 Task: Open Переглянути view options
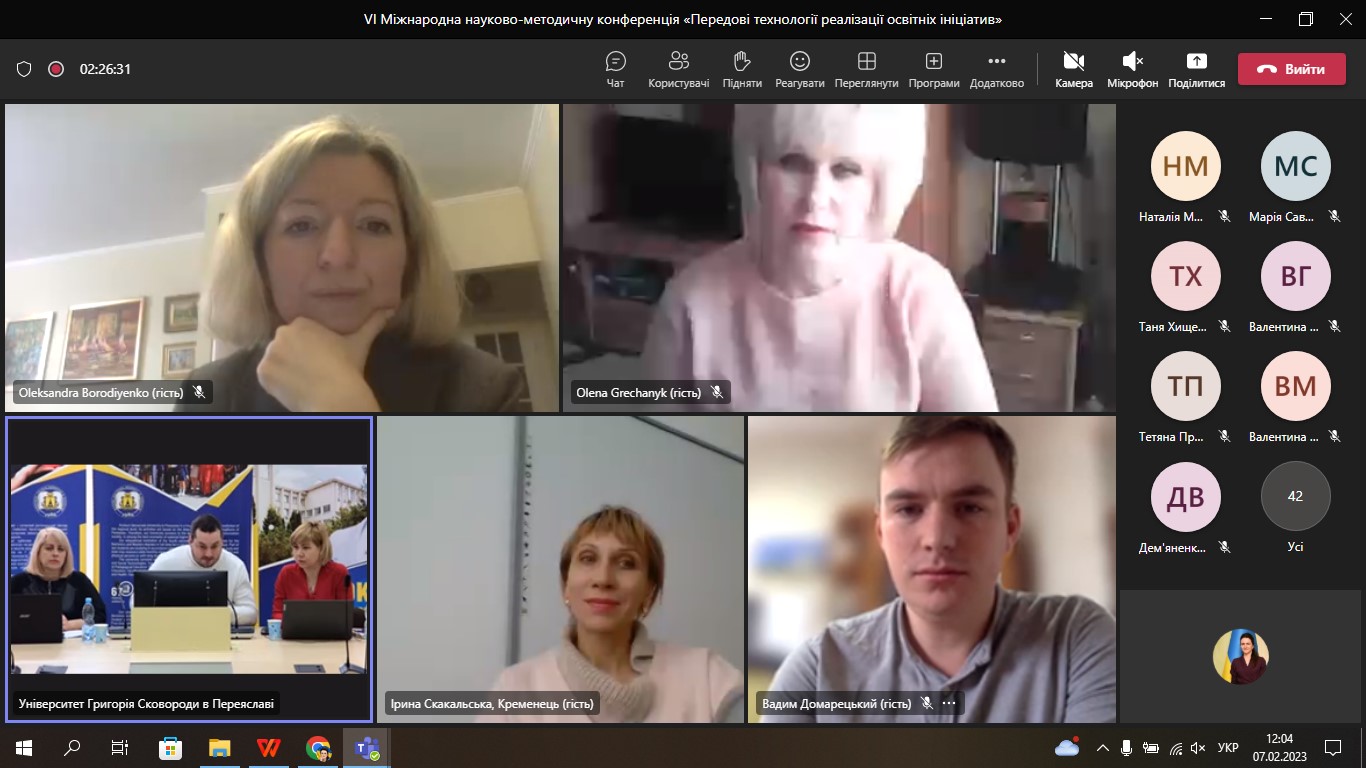coord(867,70)
